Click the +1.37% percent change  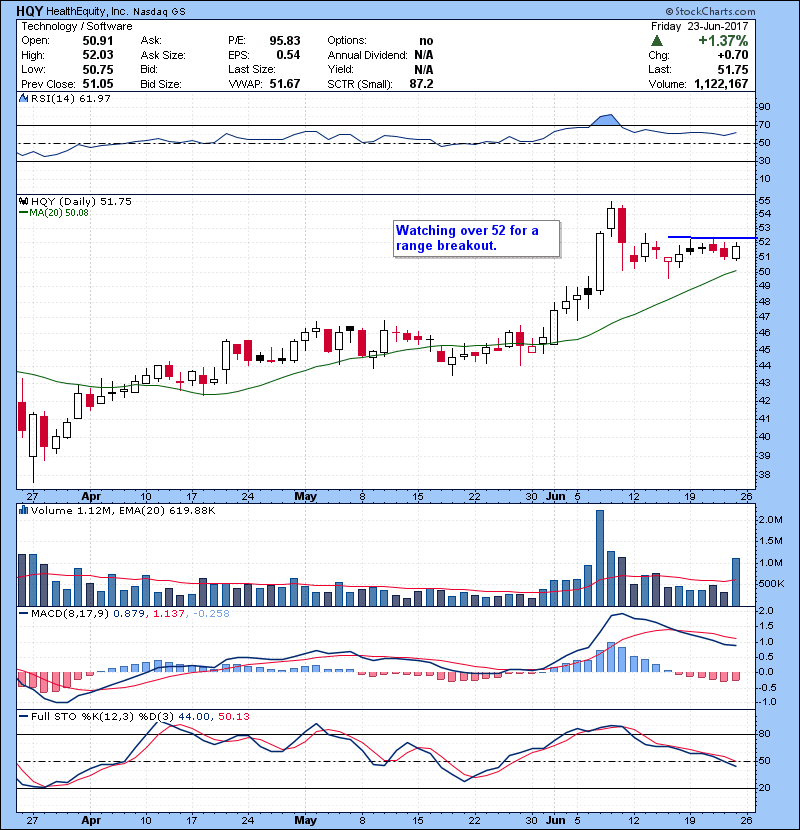coord(723,41)
